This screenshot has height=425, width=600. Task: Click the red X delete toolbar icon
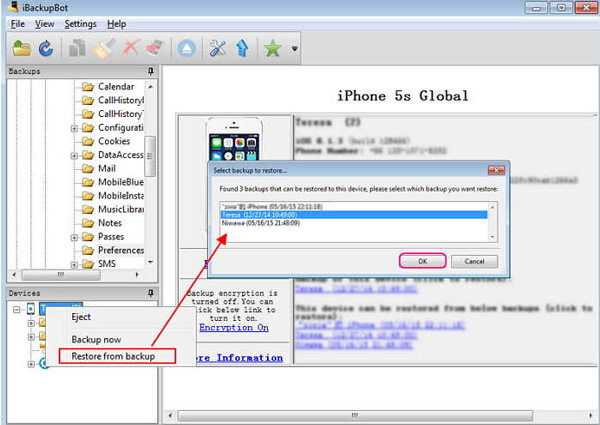pos(131,49)
